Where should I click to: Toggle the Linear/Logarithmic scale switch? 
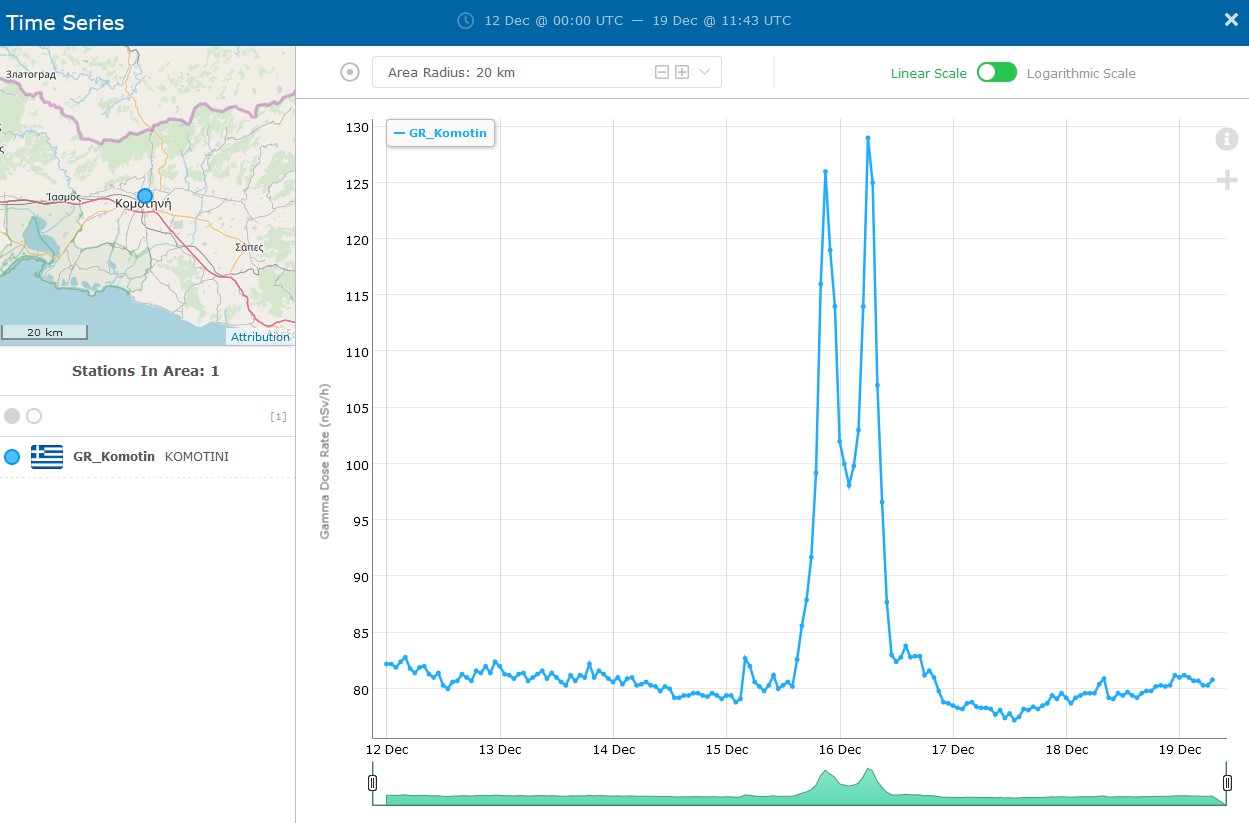pos(996,73)
